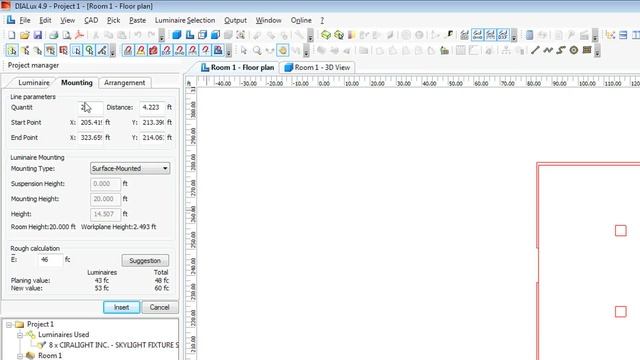Toggle the sixth highlighted selection filter icon
The width and height of the screenshot is (640, 360).
point(76,51)
